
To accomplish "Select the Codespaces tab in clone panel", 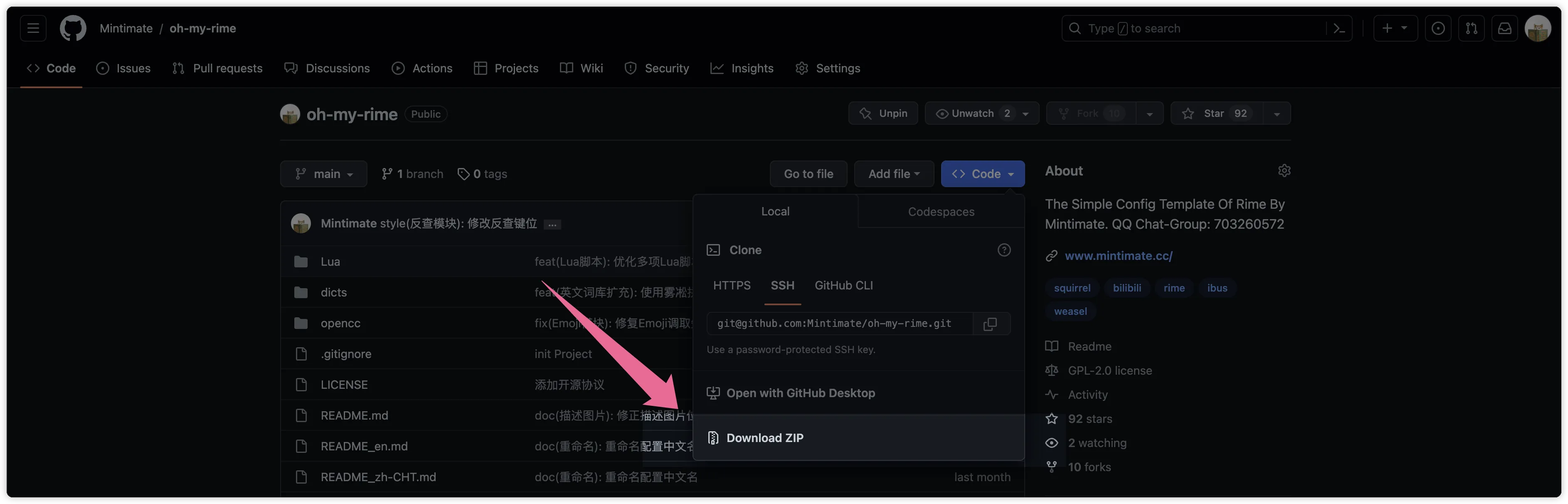I will pyautogui.click(x=941, y=211).
